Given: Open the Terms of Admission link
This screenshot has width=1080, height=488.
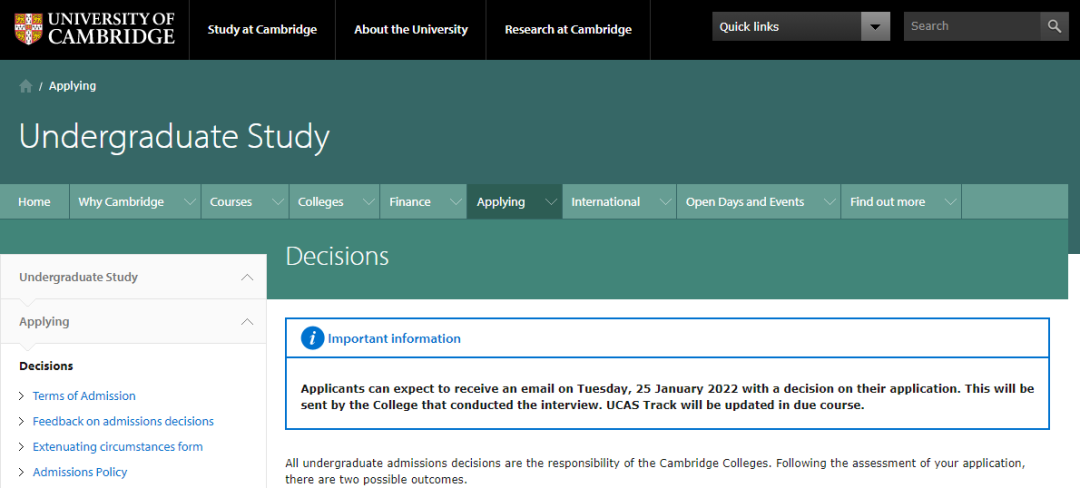Looking at the screenshot, I should pyautogui.click(x=84, y=396).
